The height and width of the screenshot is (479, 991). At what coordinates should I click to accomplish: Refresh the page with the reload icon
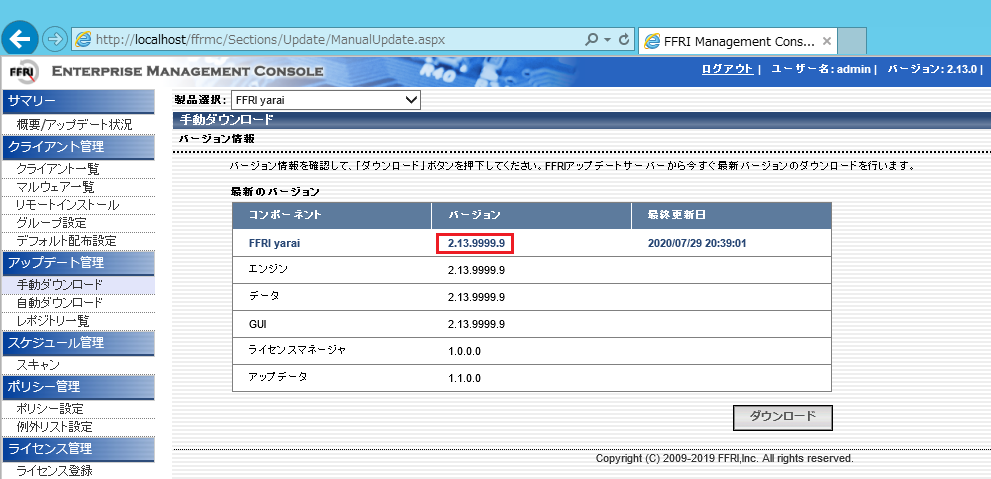[623, 39]
